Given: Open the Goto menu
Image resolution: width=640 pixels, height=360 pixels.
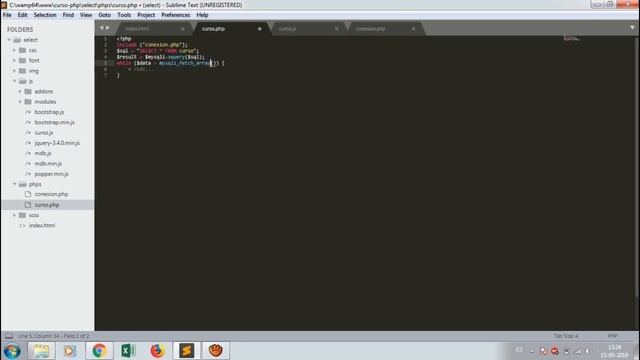Looking at the screenshot, I should pyautogui.click(x=104, y=15).
